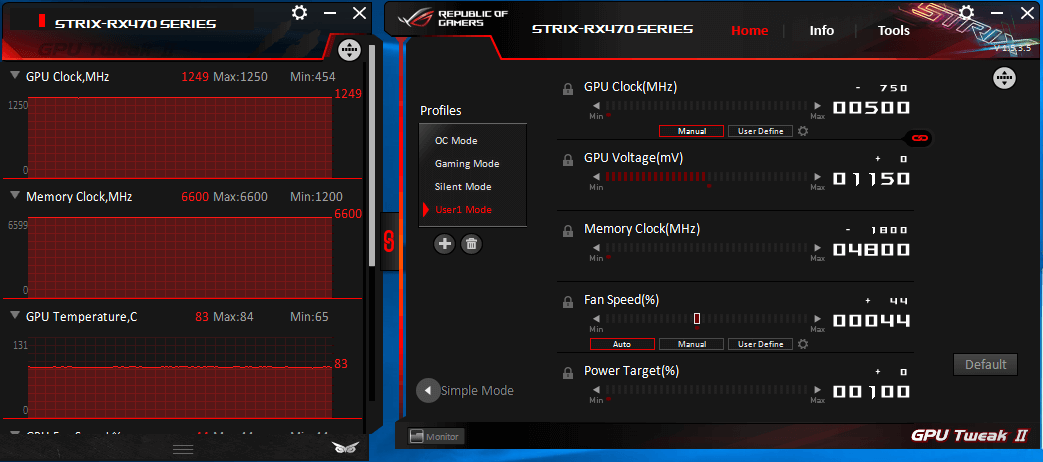
Task: Lock the Memory Clock setting
Action: (x=568, y=231)
